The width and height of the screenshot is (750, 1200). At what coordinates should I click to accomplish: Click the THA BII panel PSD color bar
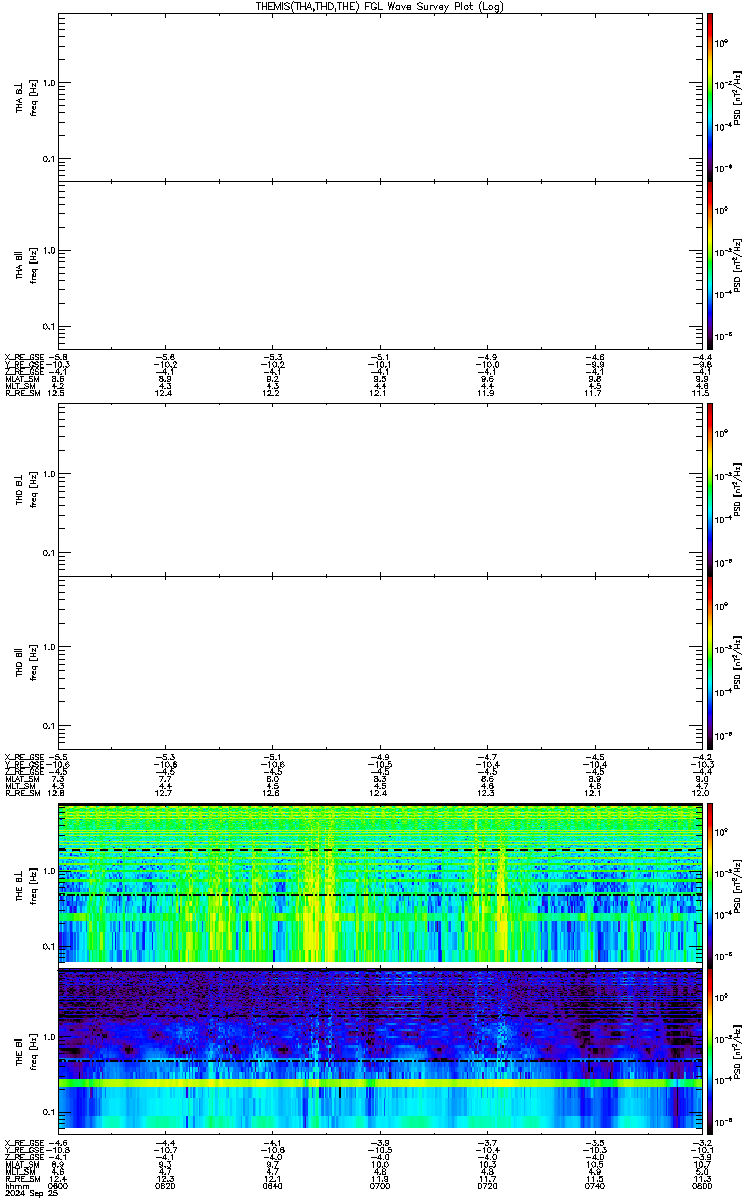(710, 266)
